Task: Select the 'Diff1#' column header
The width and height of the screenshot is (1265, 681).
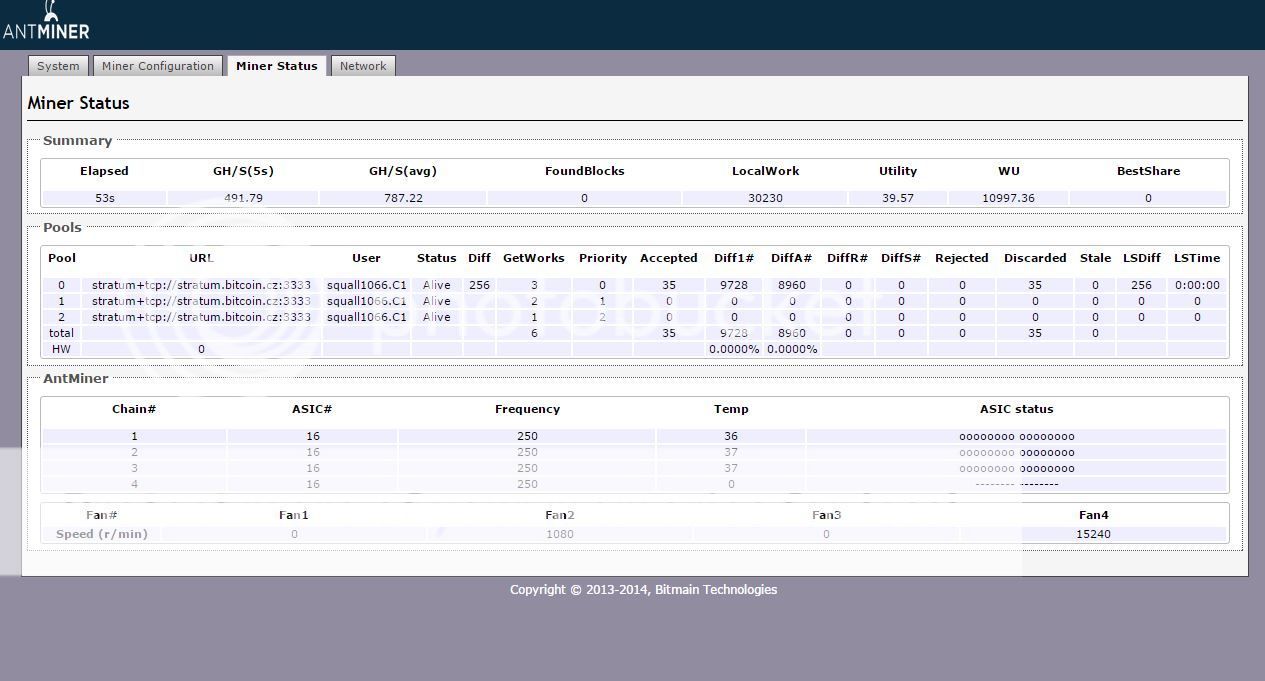Action: tap(734, 258)
